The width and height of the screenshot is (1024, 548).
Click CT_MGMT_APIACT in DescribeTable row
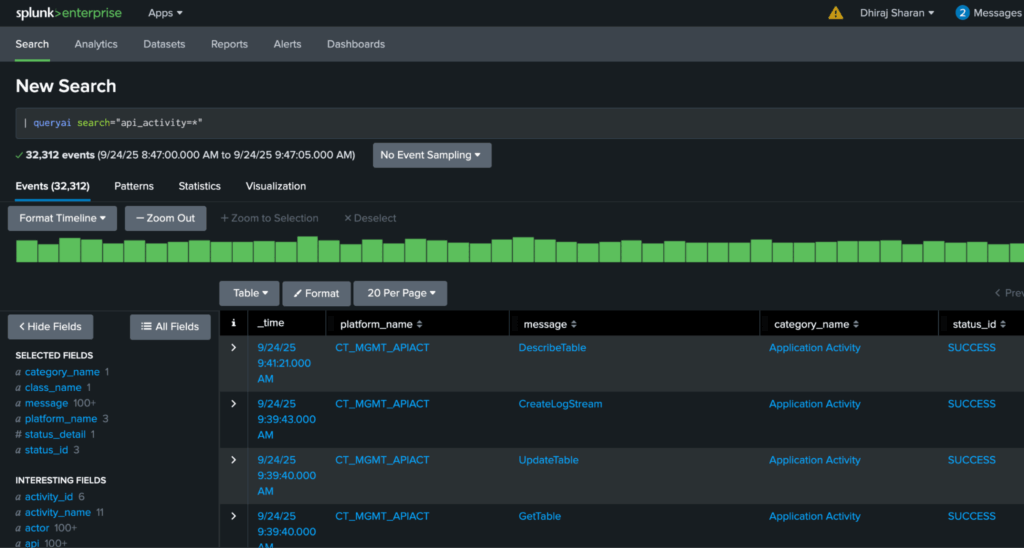(382, 347)
